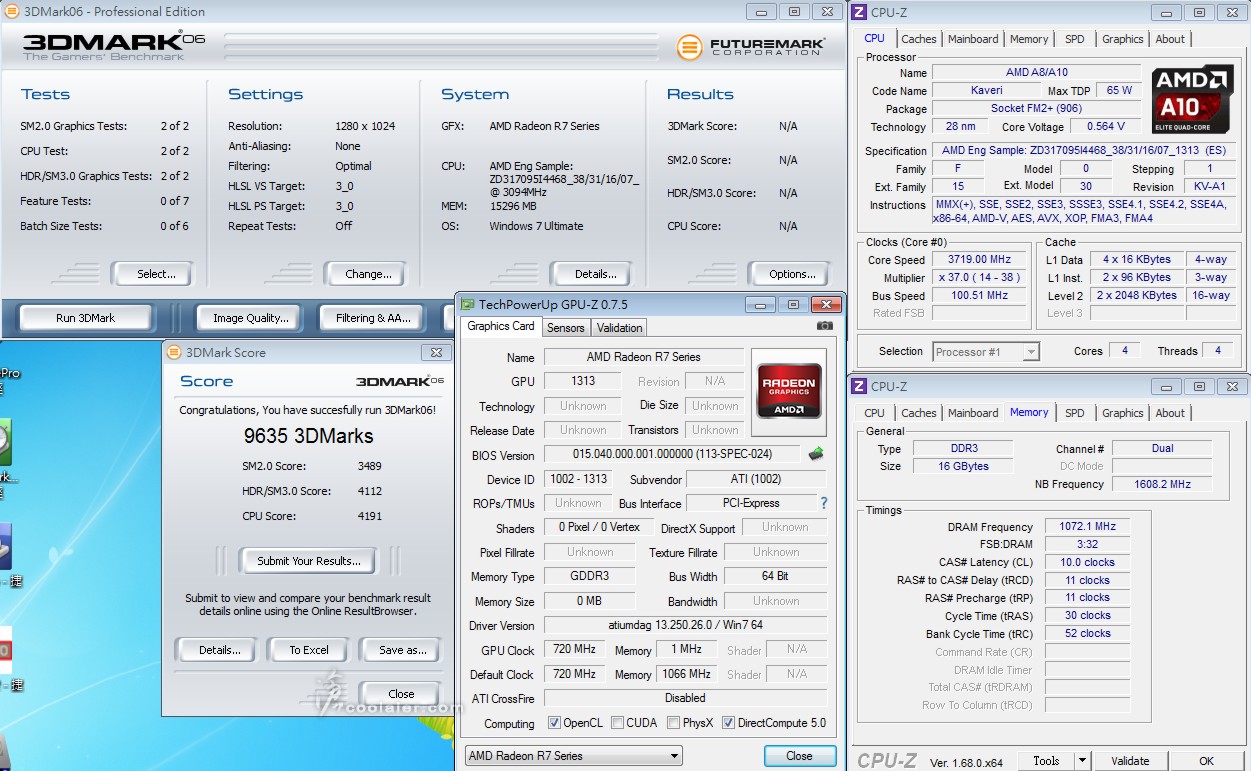This screenshot has width=1251, height=771.
Task: Click the Radeon Graphics logo in GPU-Z
Action: 789,392
